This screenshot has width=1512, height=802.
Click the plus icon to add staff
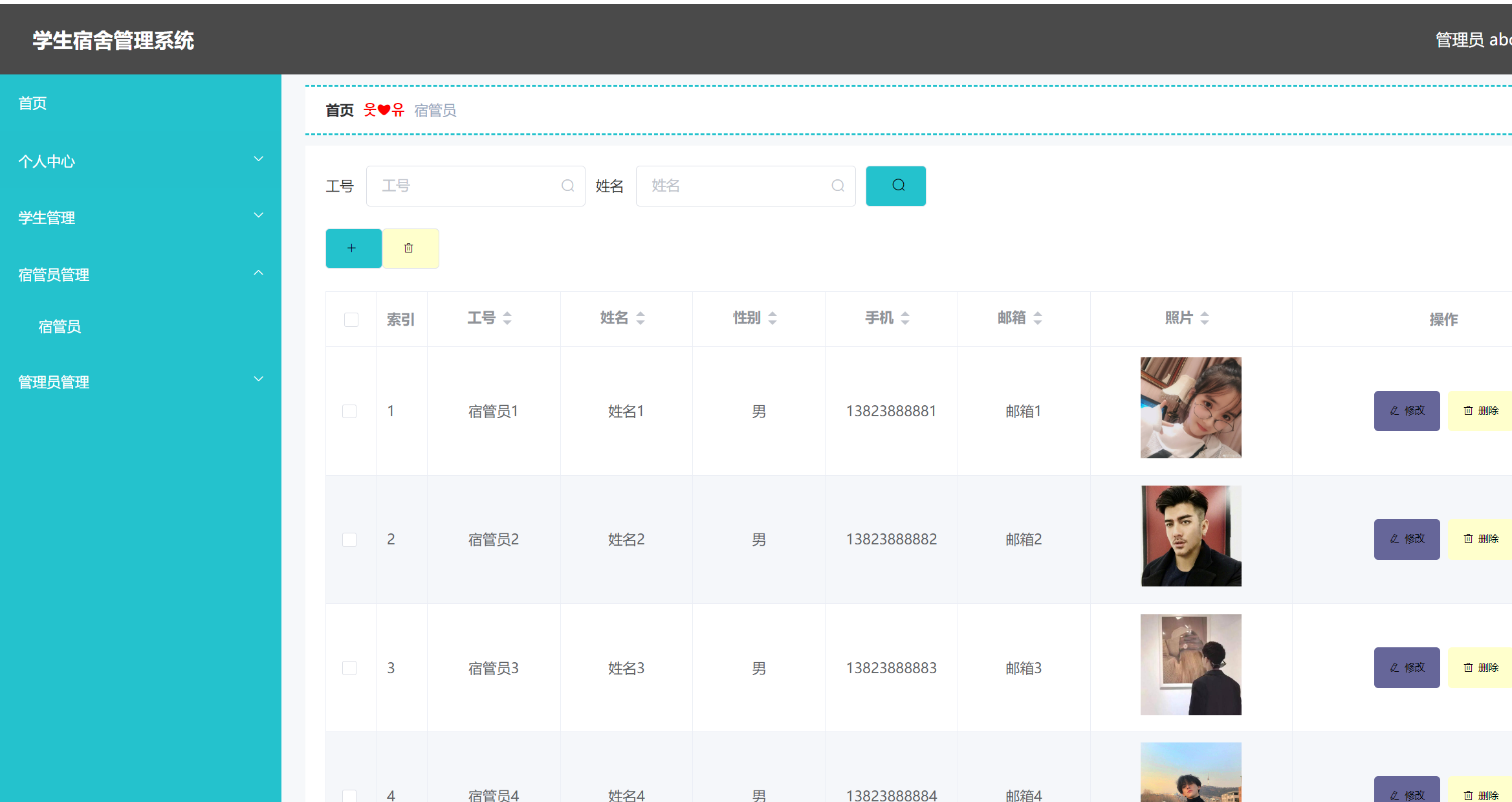(x=353, y=249)
